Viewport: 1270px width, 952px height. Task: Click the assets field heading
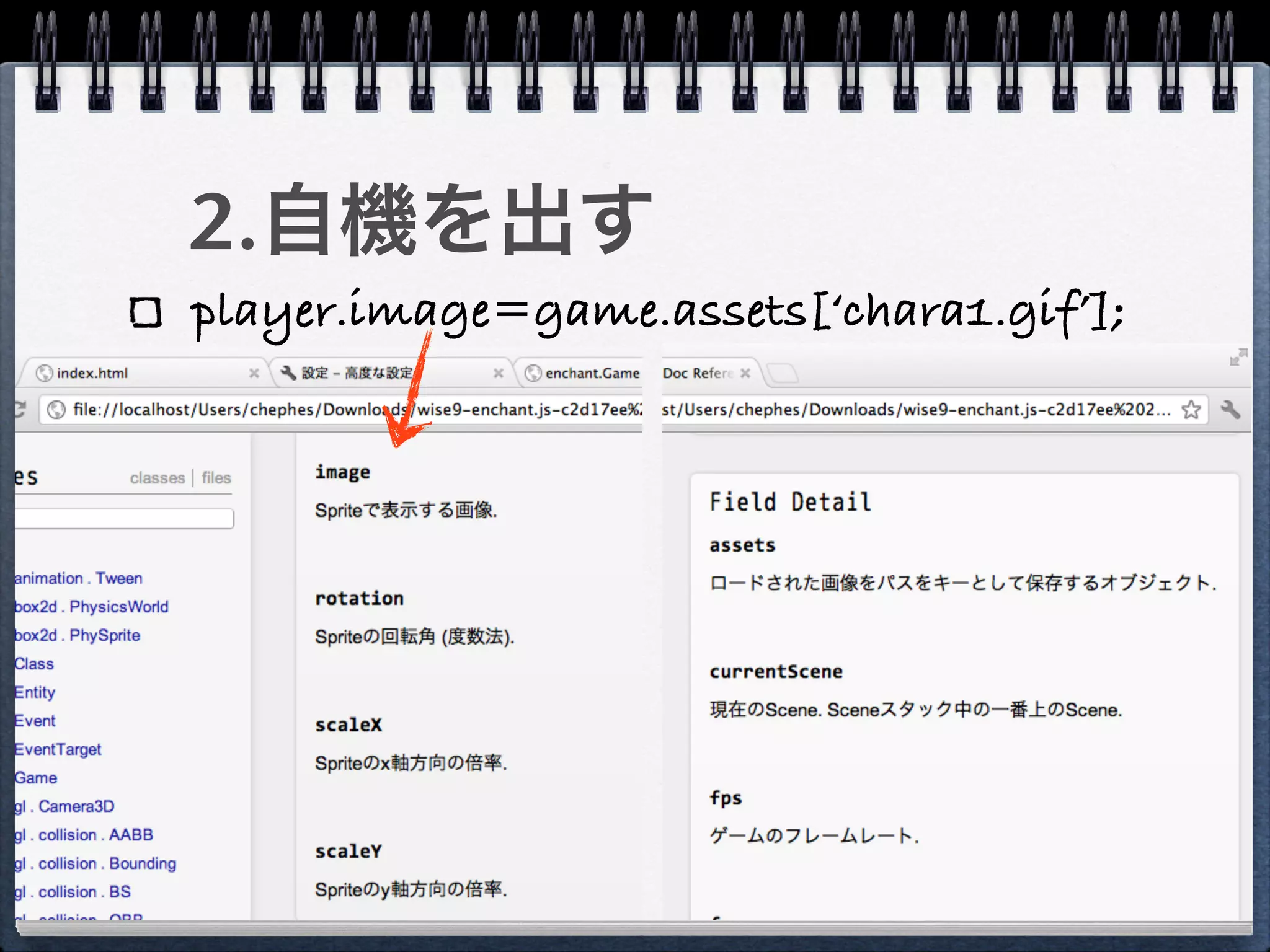pos(742,545)
